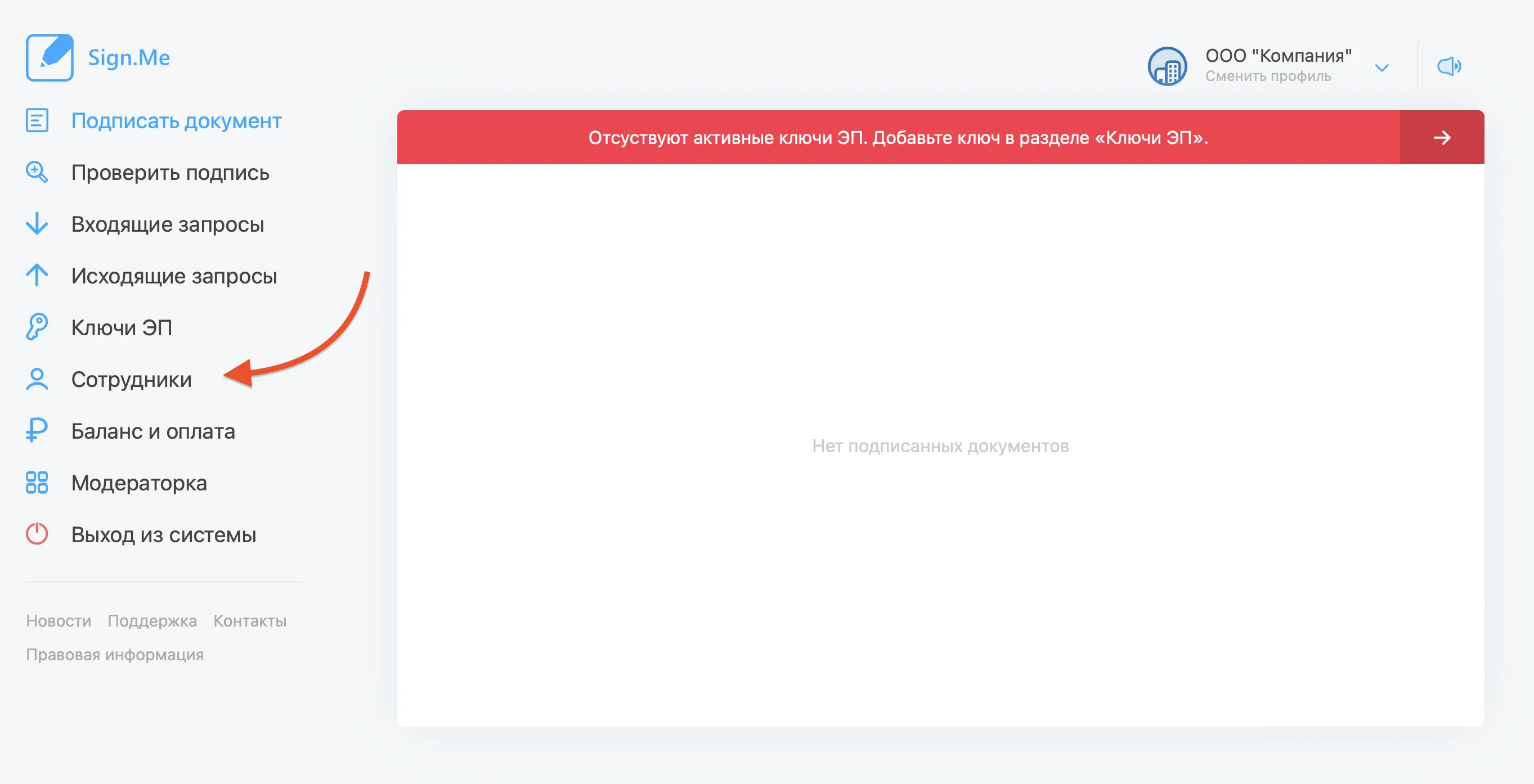Open the Поддержка link
The image size is (1534, 784).
152,621
